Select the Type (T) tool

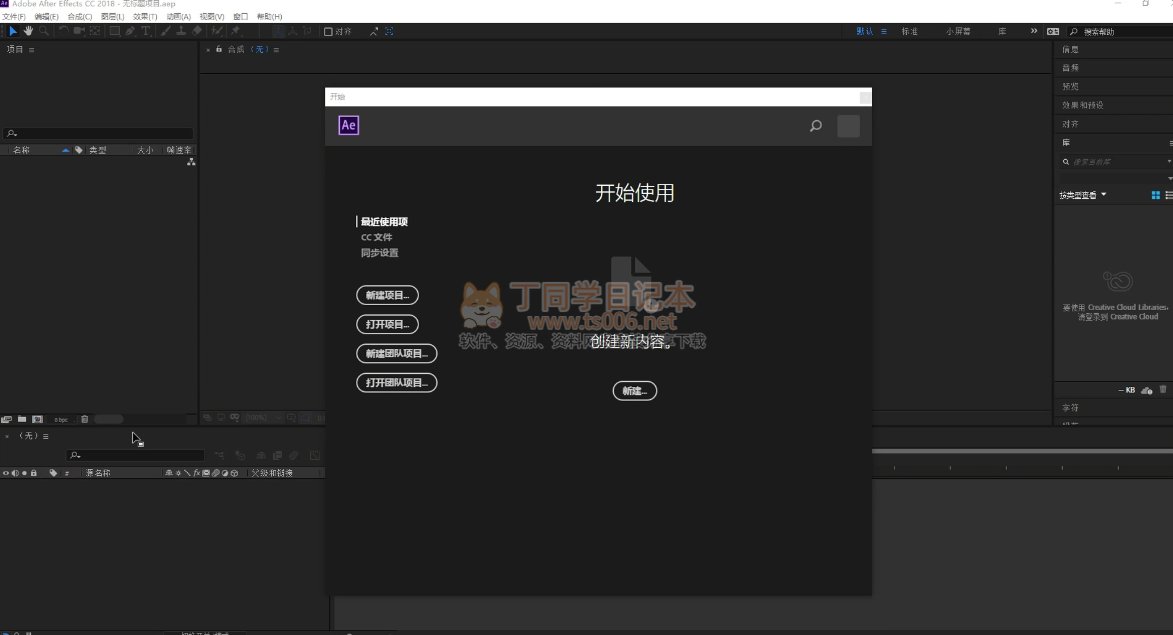145,31
